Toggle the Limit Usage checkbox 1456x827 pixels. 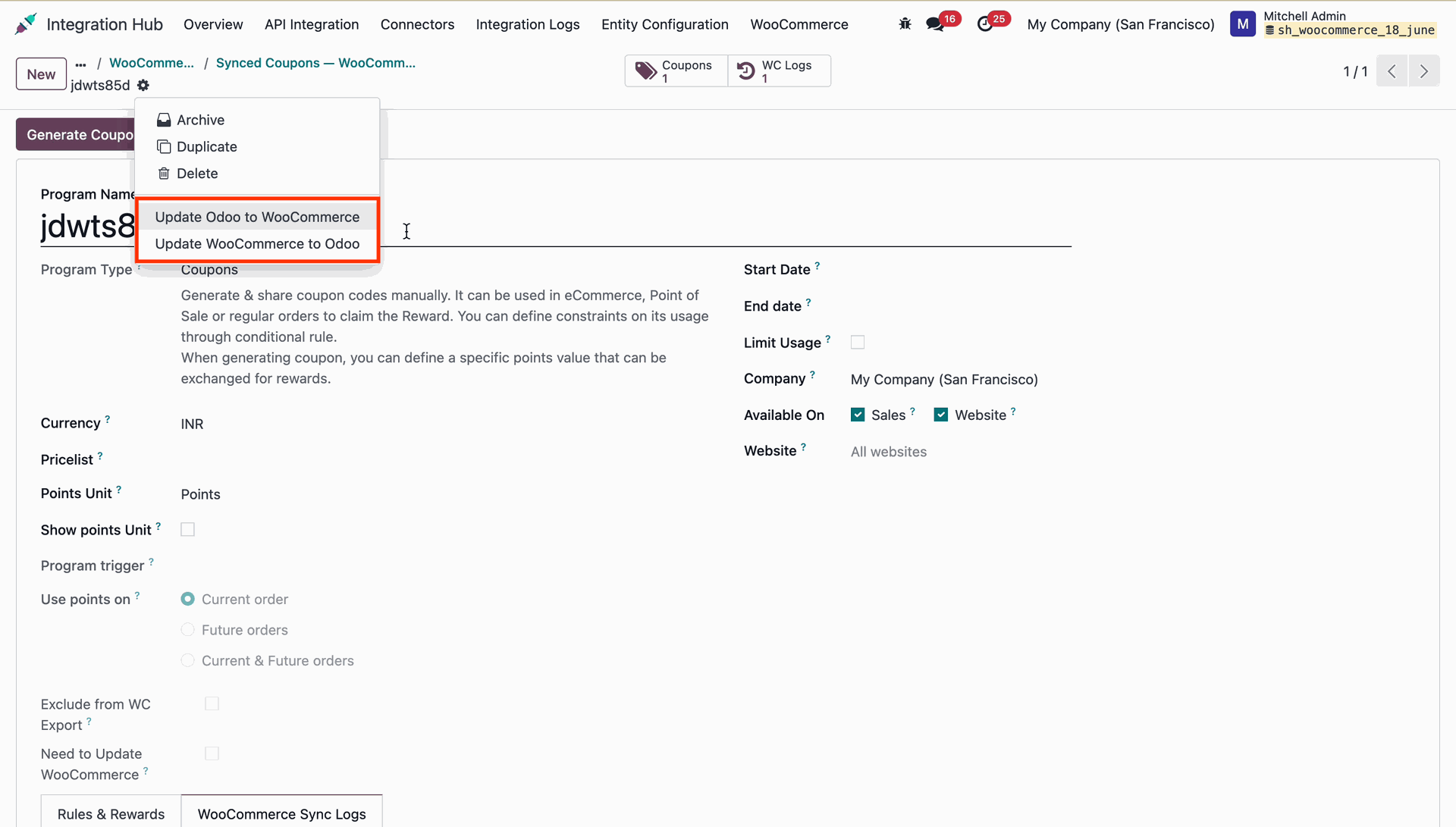858,343
